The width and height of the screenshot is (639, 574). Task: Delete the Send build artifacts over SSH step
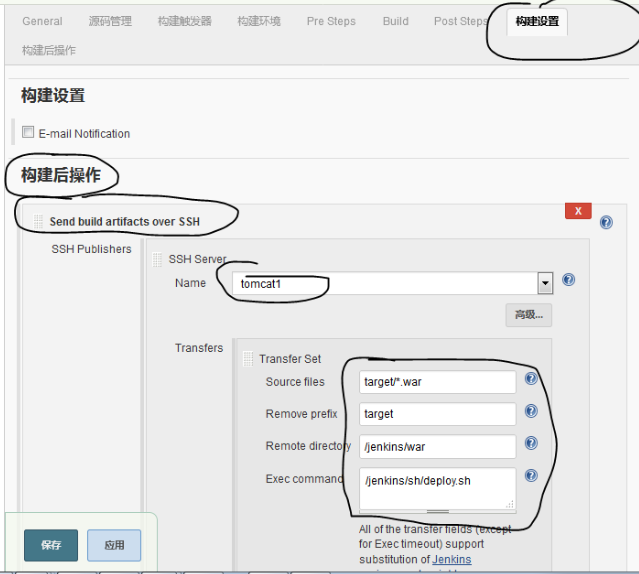pos(578,211)
